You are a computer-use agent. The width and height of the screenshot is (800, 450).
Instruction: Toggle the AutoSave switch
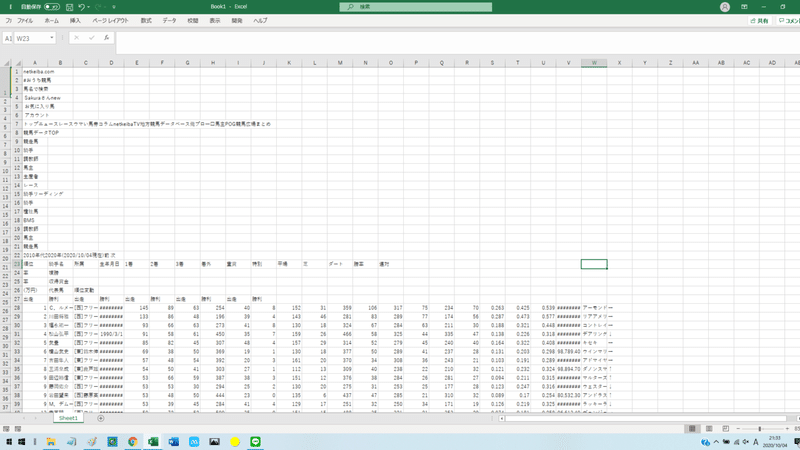[52, 7]
